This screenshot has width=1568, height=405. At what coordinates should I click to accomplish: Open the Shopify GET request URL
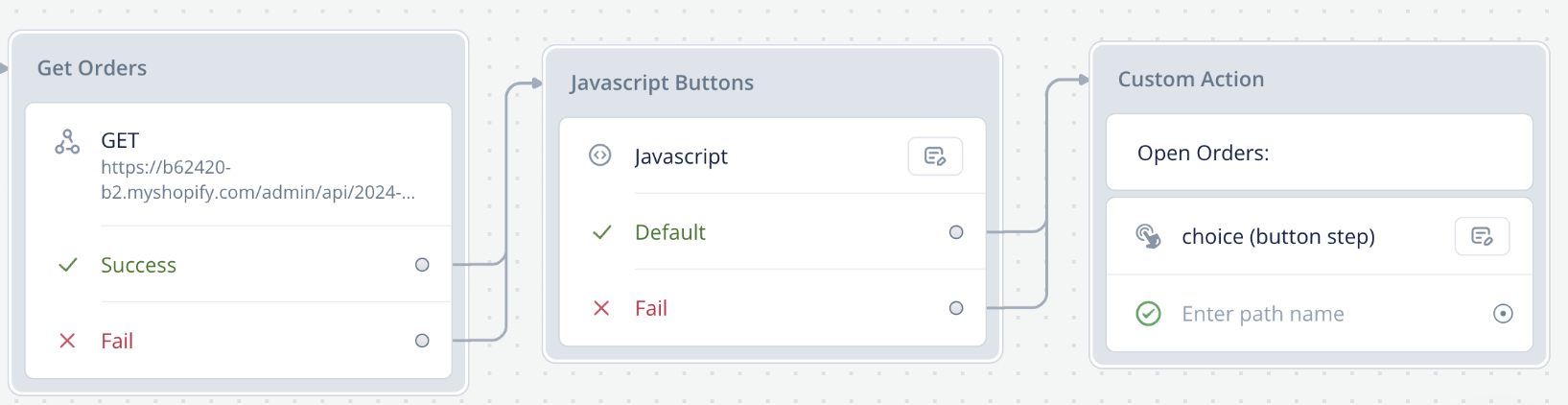[x=258, y=179]
